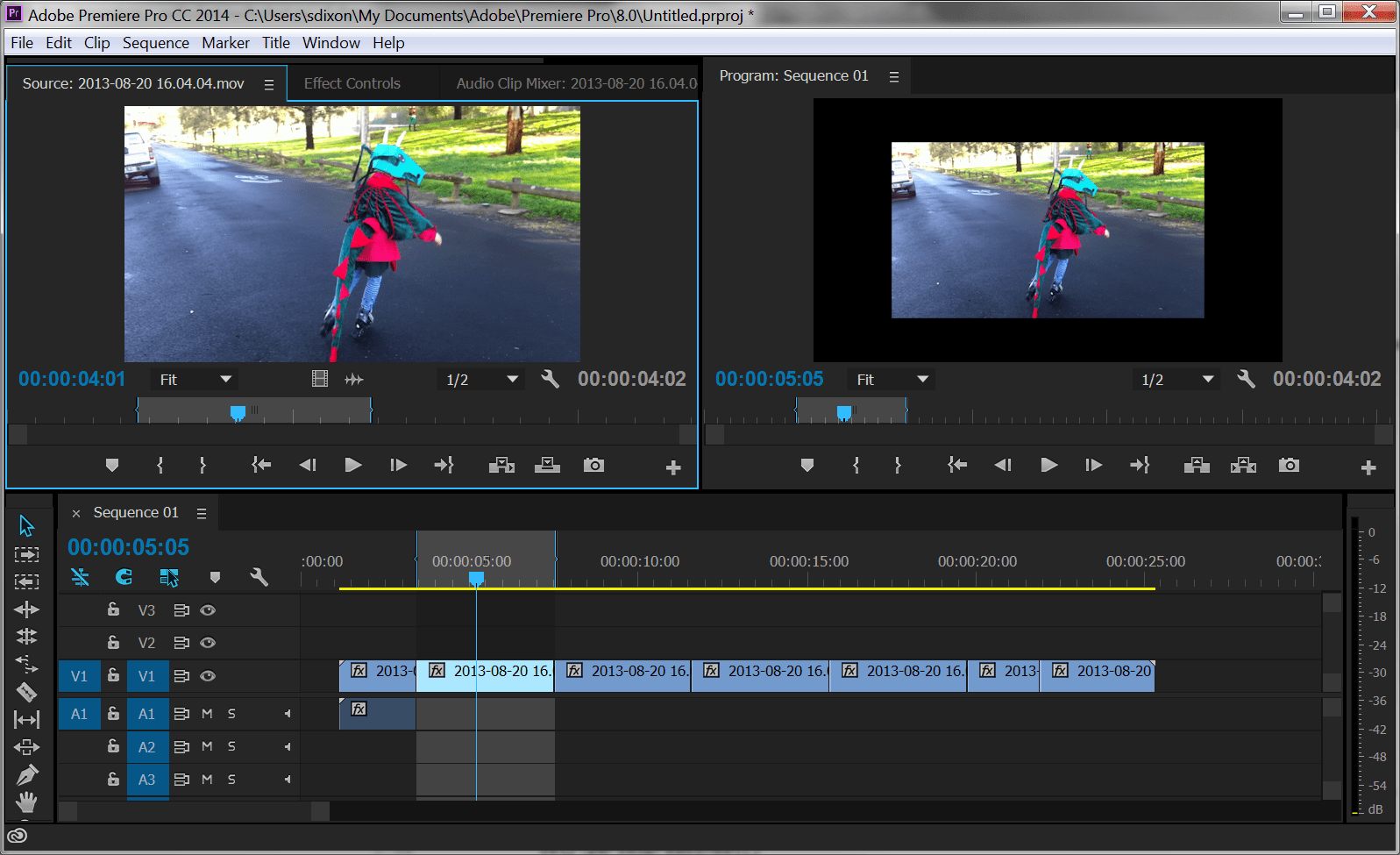This screenshot has height=855, width=1400.
Task: Open the Clip menu
Action: pos(96,43)
